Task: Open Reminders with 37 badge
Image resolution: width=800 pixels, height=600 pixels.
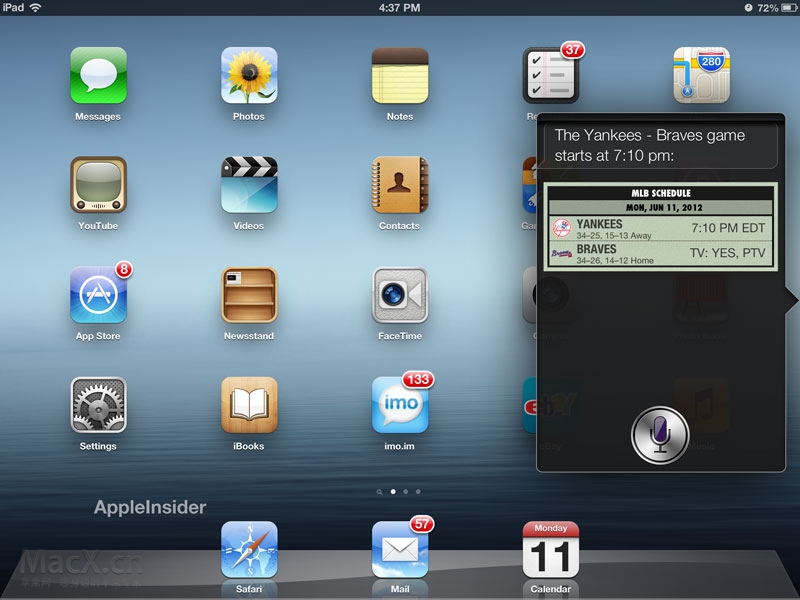Action: (x=551, y=76)
